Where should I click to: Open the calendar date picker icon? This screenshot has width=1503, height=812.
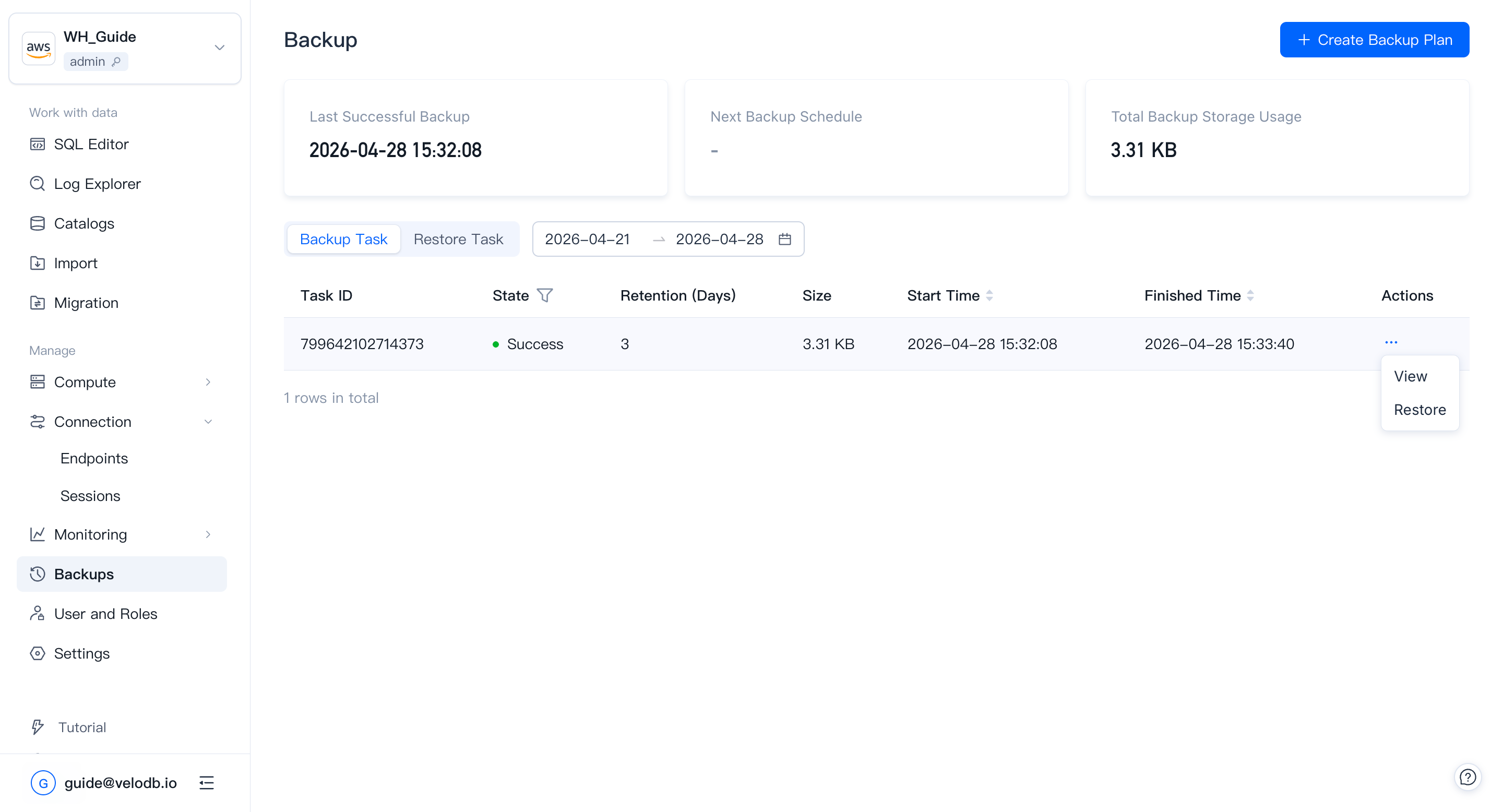coord(785,239)
